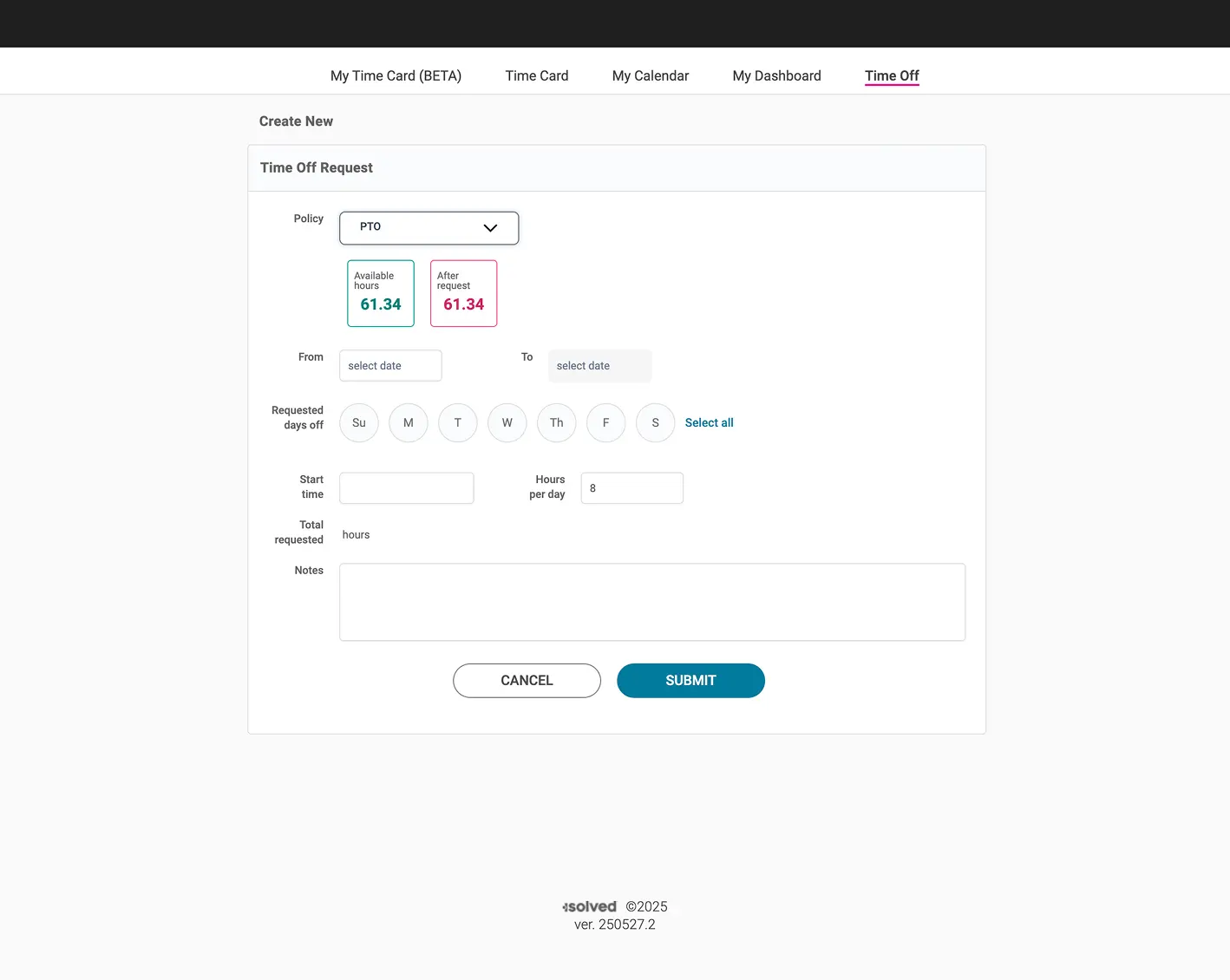Toggle Monday as a requested day off
This screenshot has height=980, width=1230.
408,422
